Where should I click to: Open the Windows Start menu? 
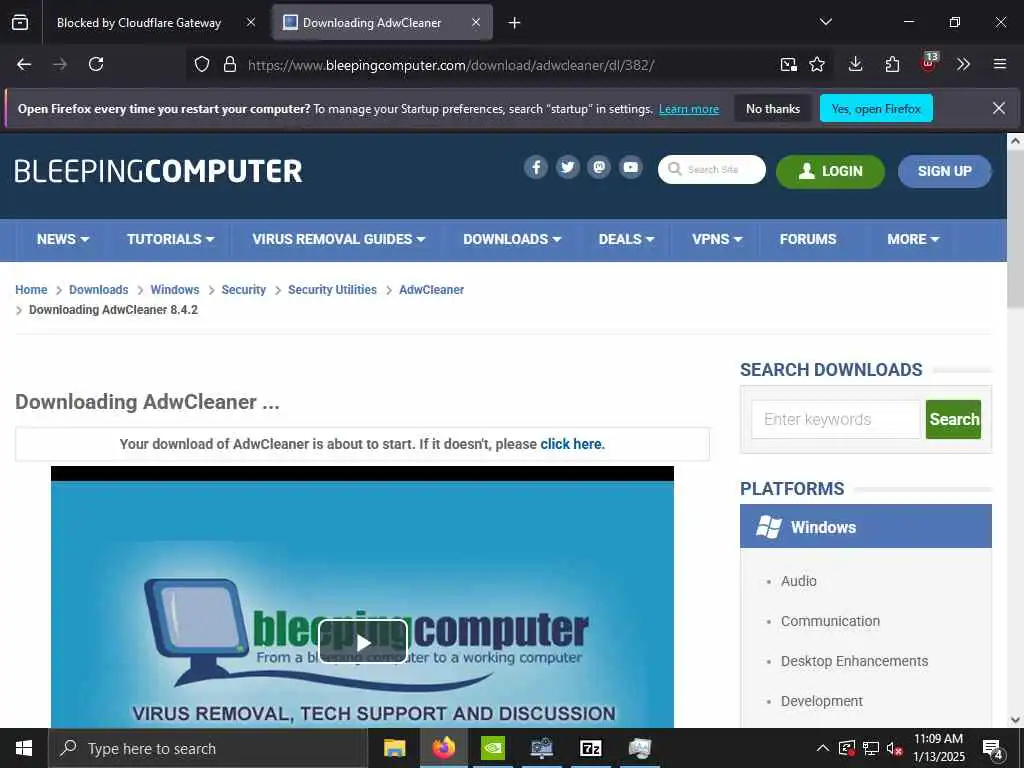point(24,748)
